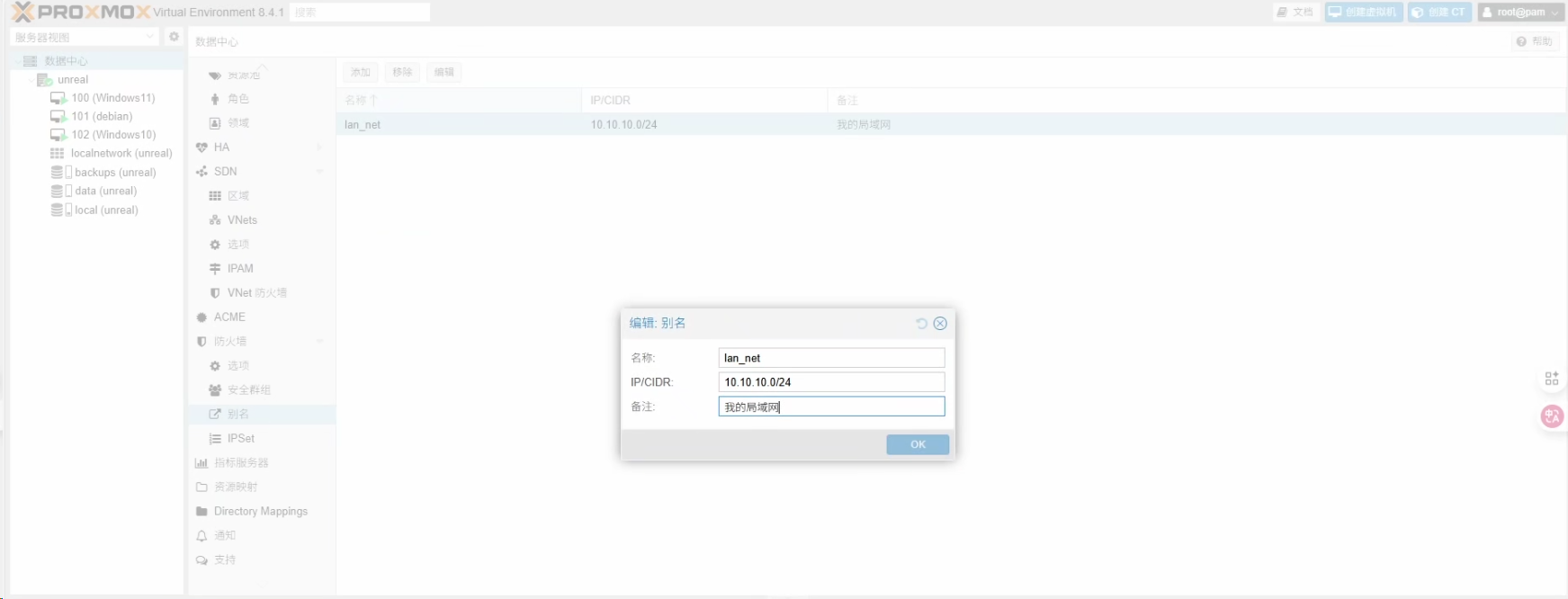Collapse the SDN section in the menu
Screen dimensions: 1568x599
click(319, 172)
